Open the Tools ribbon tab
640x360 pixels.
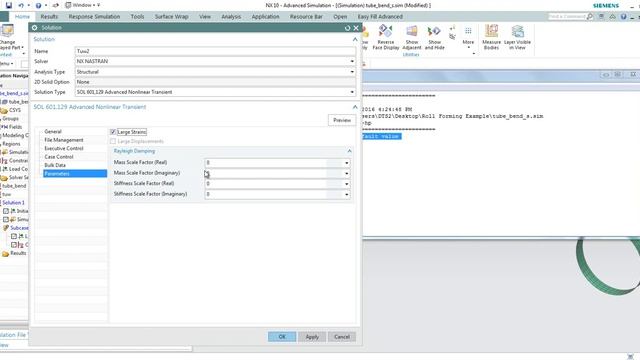(x=137, y=17)
